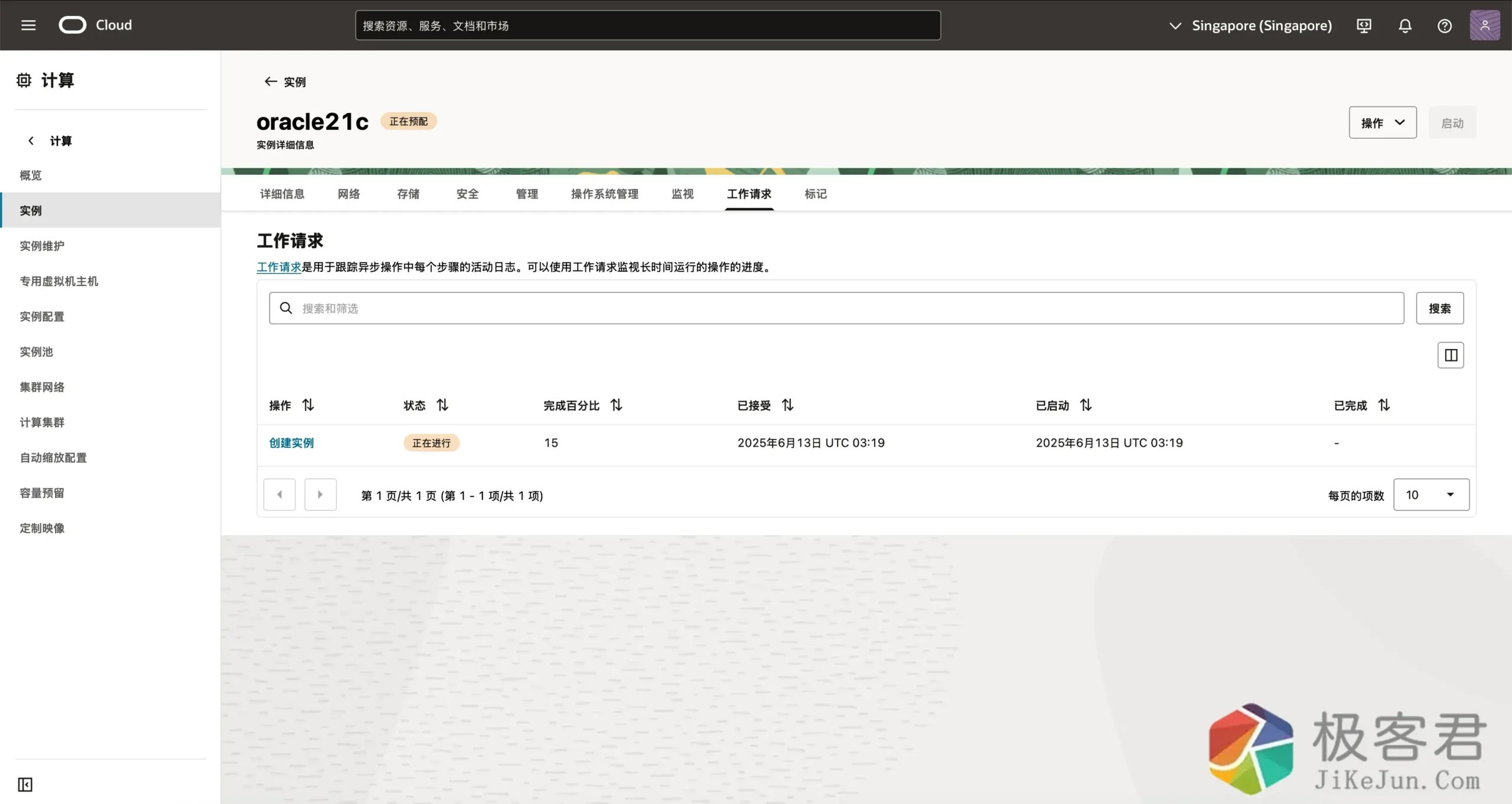Go to the previous page of work requests

[279, 494]
